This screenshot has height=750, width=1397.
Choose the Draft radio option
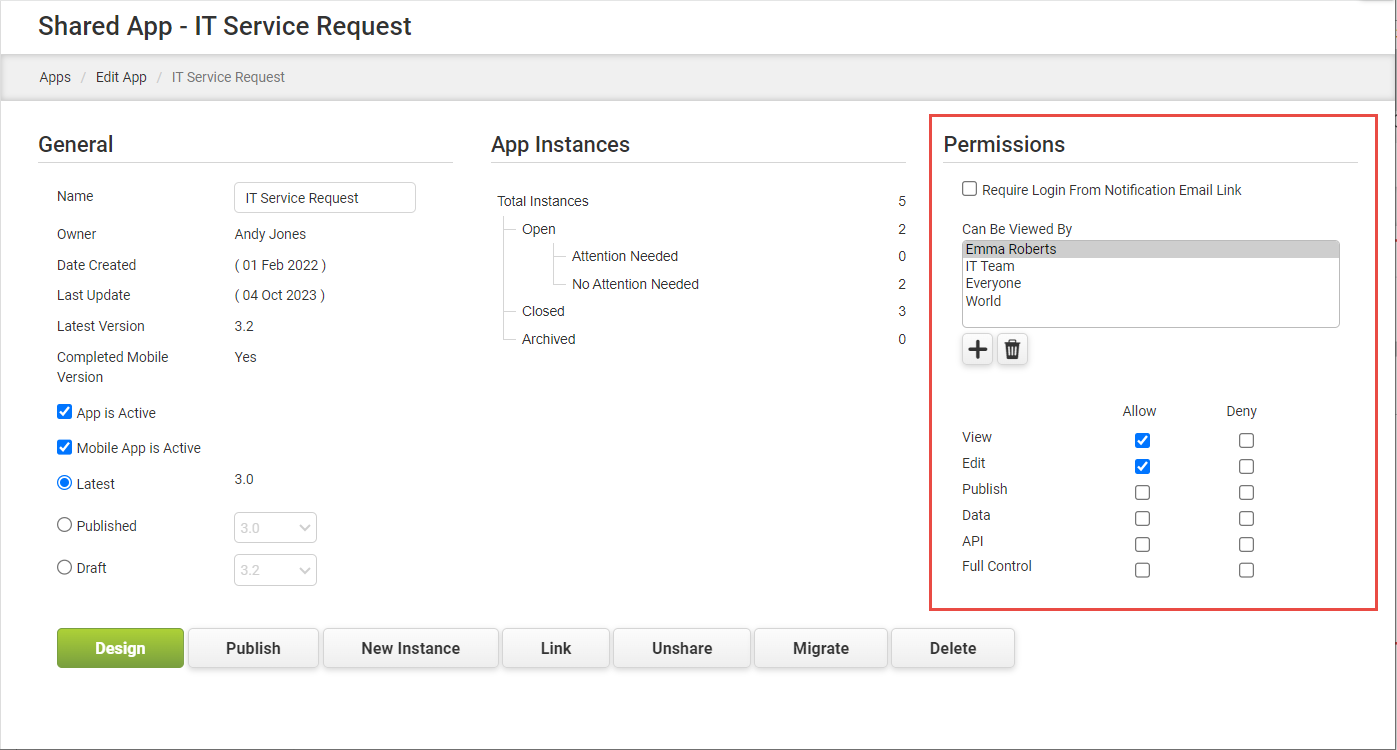(x=65, y=567)
